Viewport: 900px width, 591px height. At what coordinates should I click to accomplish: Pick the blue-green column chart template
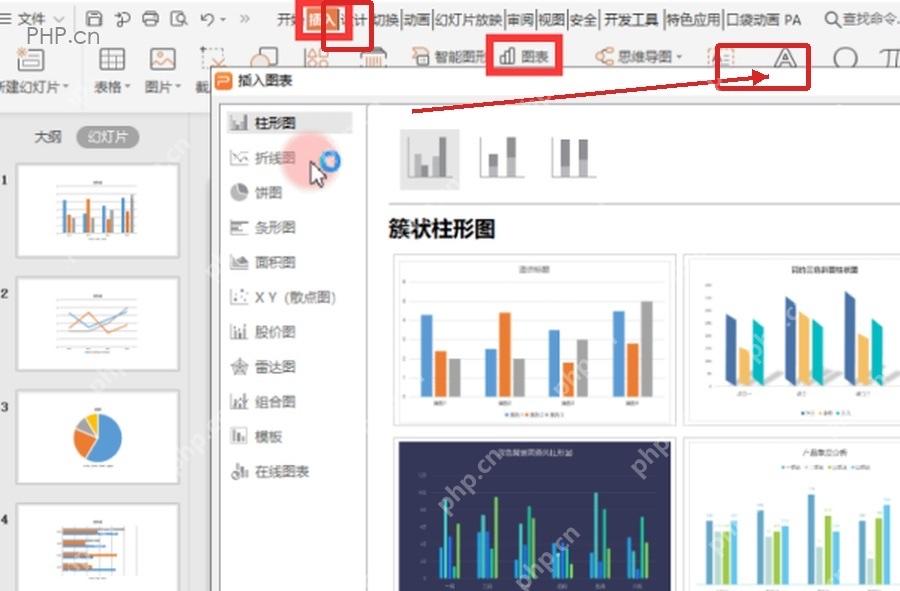[x=792, y=515]
